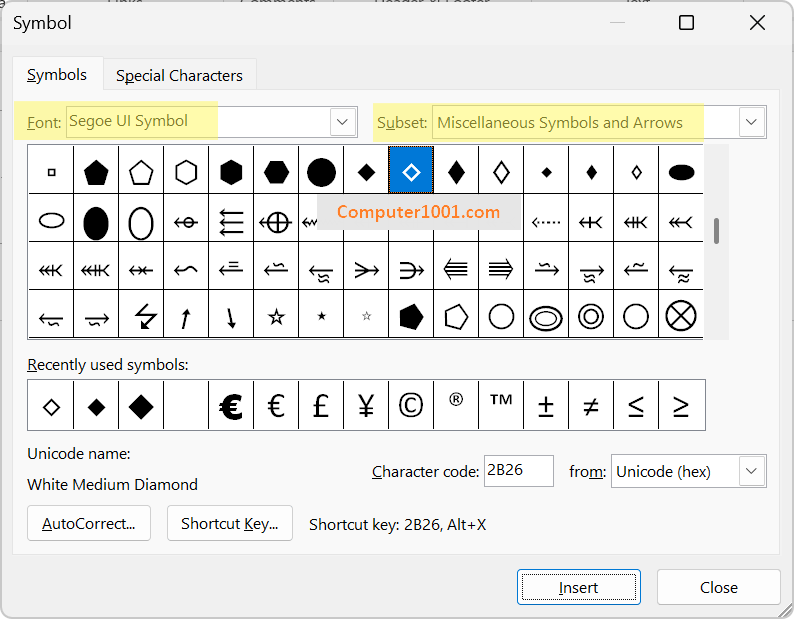This screenshot has height=619, width=794.
Task: Select the white vertical ellipse symbol
Action: [x=141, y=221]
